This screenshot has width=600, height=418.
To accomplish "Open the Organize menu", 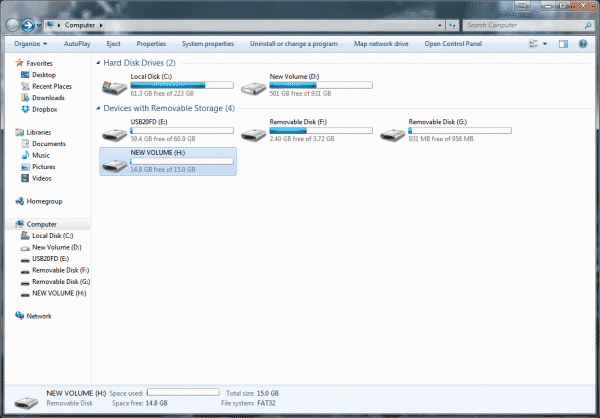I will click(x=31, y=44).
